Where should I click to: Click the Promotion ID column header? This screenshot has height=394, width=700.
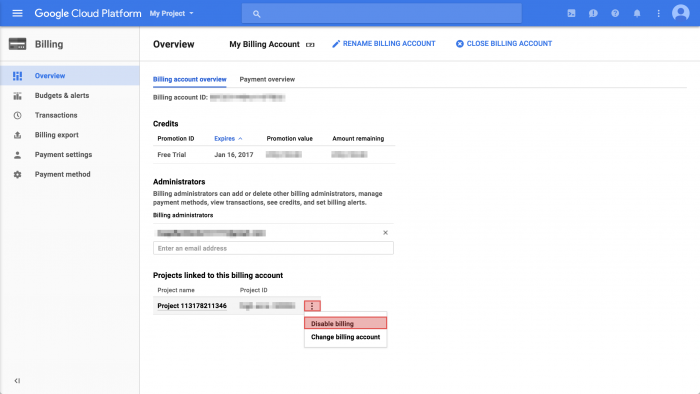[x=176, y=139]
